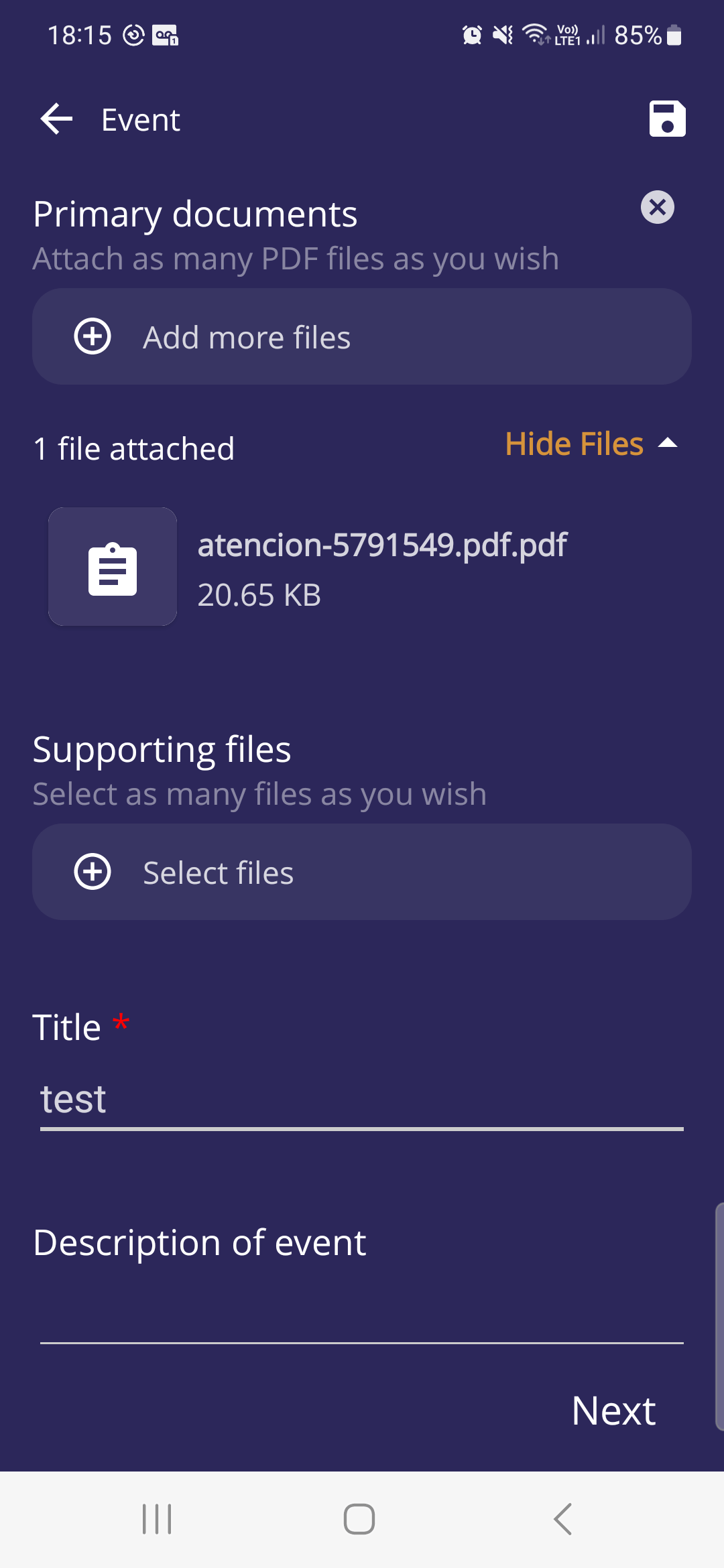Edit the Title field containing test

(362, 1100)
